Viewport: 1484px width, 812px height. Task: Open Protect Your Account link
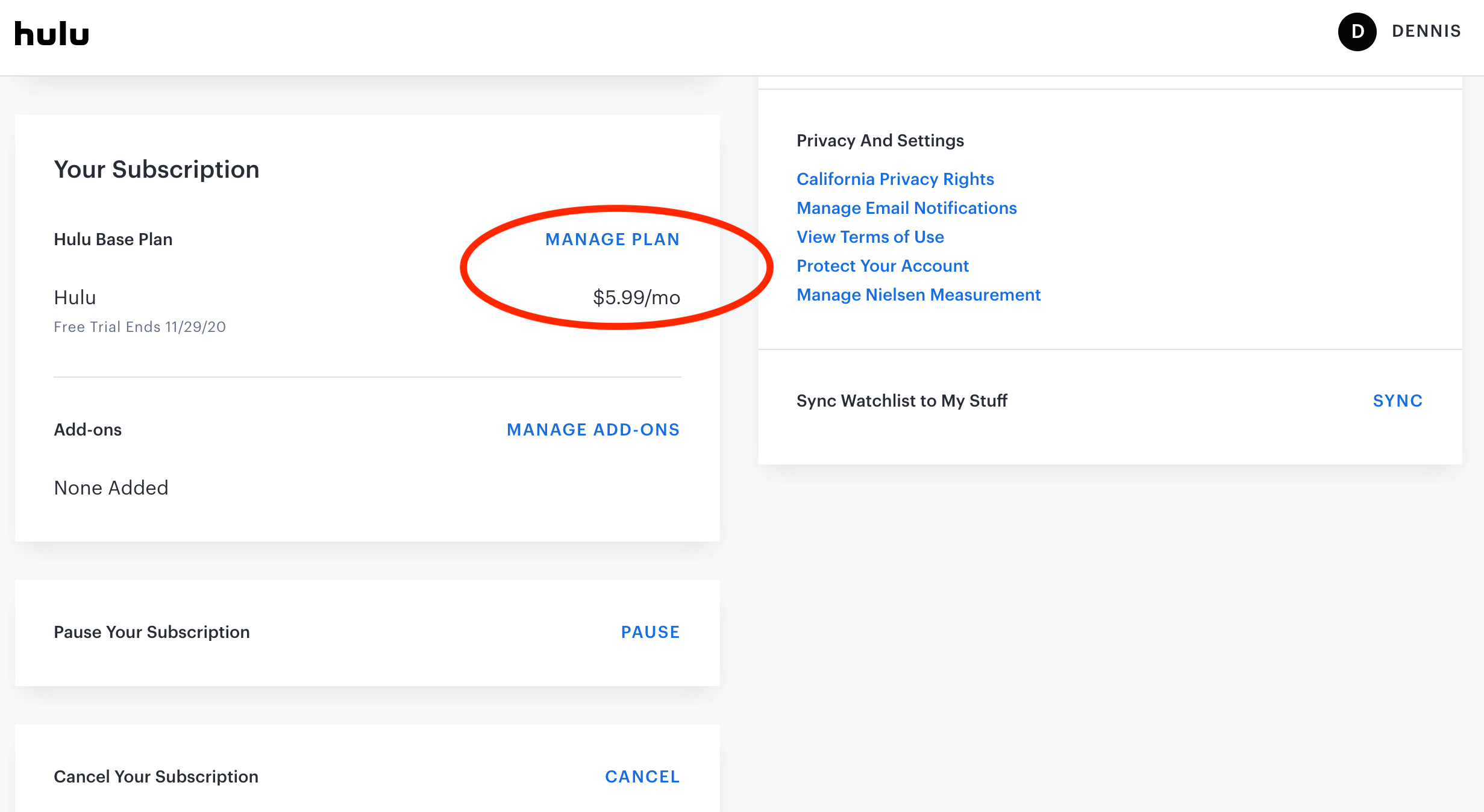coord(882,266)
